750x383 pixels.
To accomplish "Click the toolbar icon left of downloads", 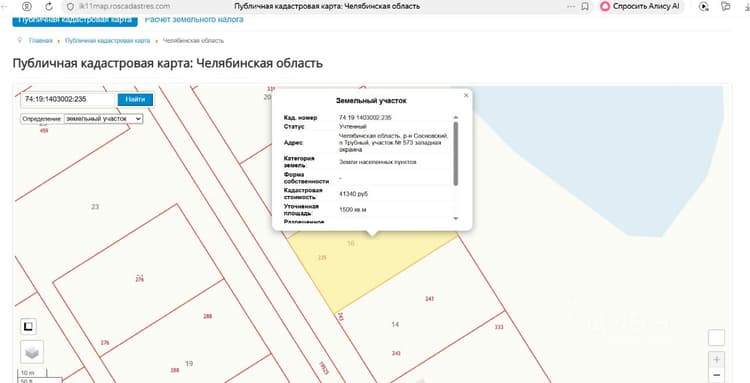I will [x=726, y=6].
